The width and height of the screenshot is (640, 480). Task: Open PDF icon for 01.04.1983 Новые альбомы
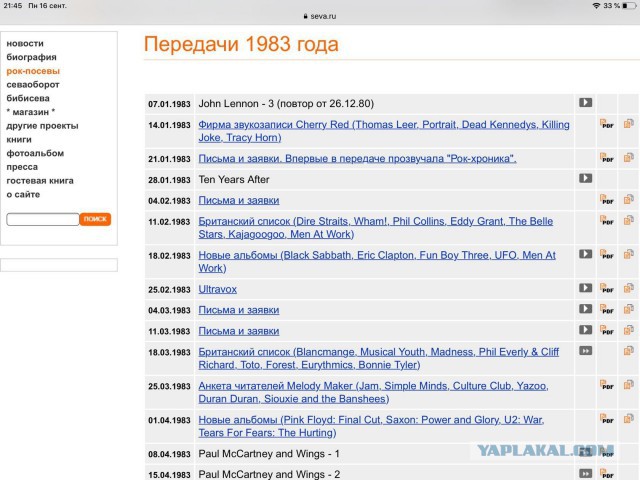tap(607, 419)
